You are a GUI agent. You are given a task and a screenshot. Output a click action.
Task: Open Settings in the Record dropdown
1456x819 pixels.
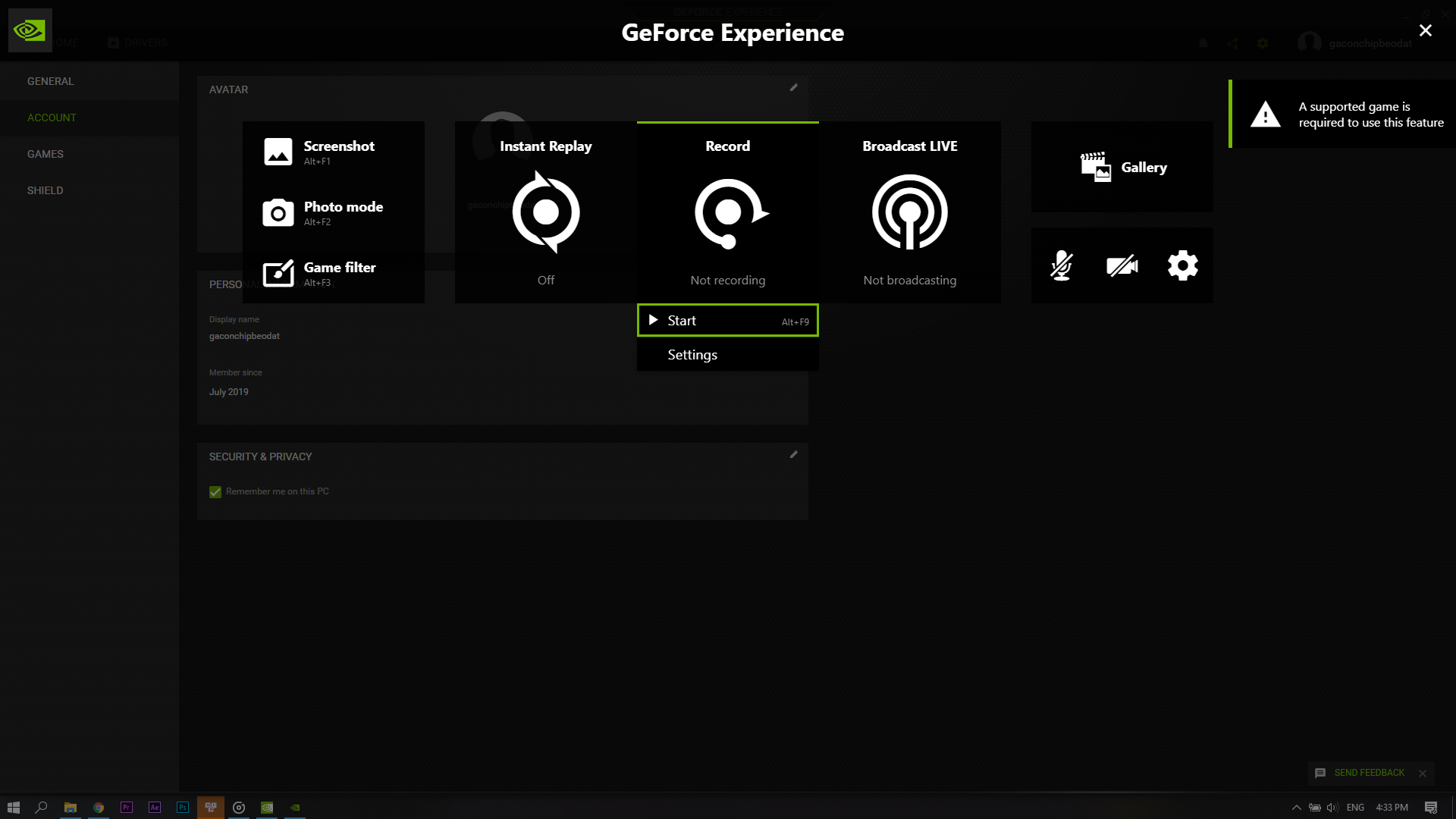click(692, 355)
